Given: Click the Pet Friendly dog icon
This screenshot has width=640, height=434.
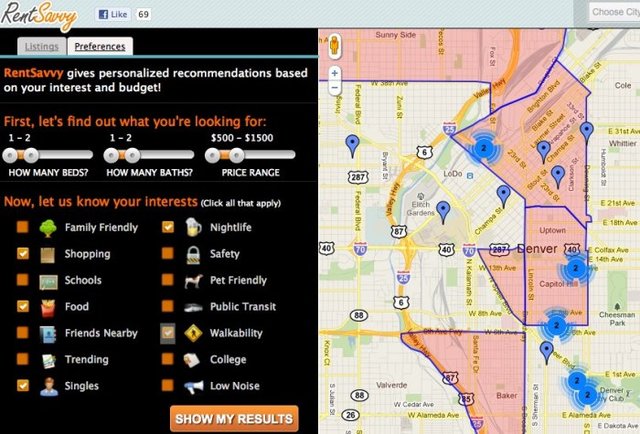Looking at the screenshot, I should [x=193, y=281].
